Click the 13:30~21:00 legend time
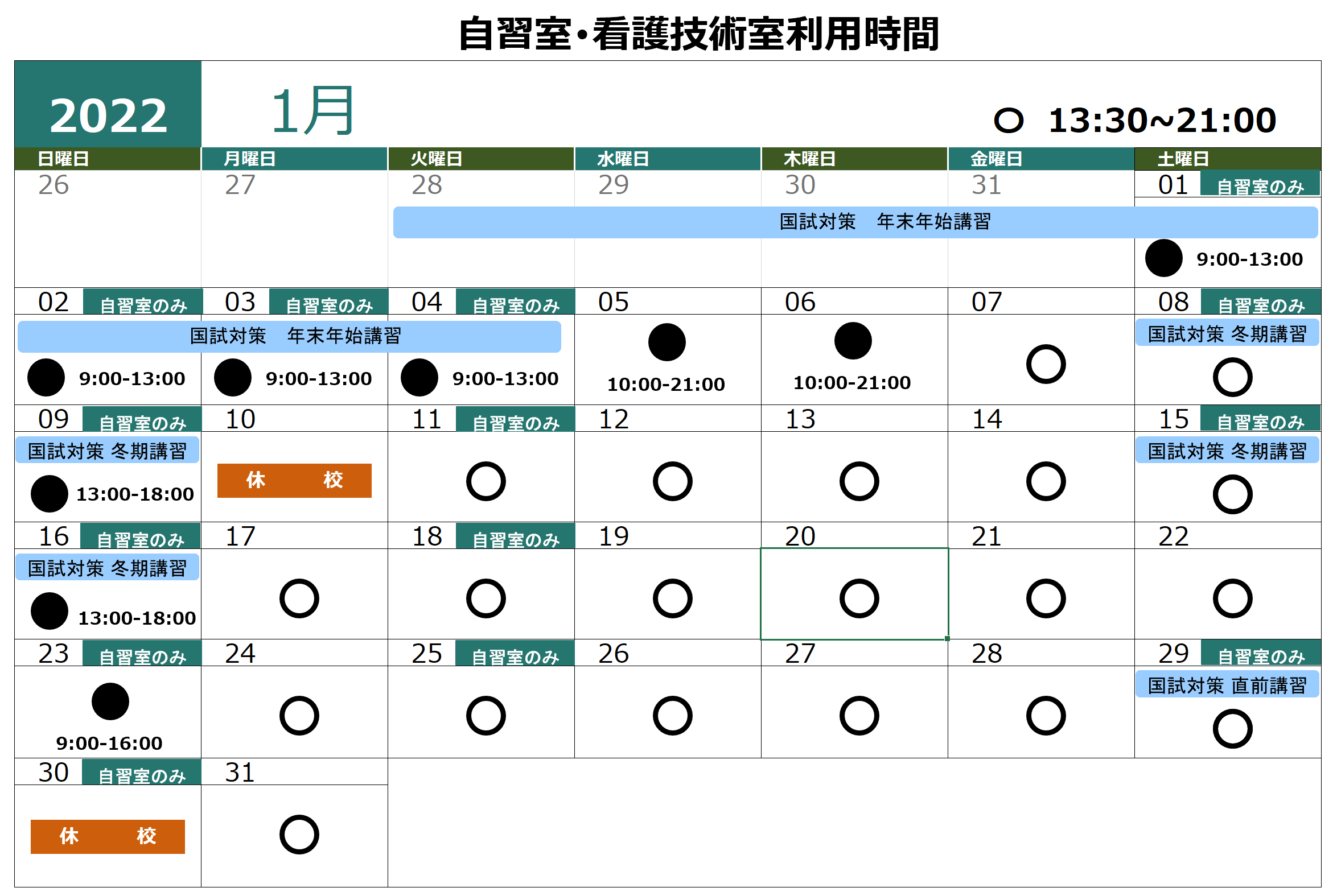This screenshot has height=896, width=1337. [x=1162, y=121]
